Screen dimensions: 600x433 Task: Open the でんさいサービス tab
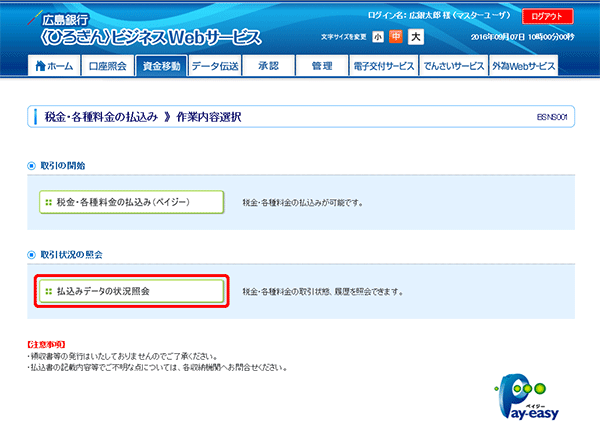click(454, 66)
